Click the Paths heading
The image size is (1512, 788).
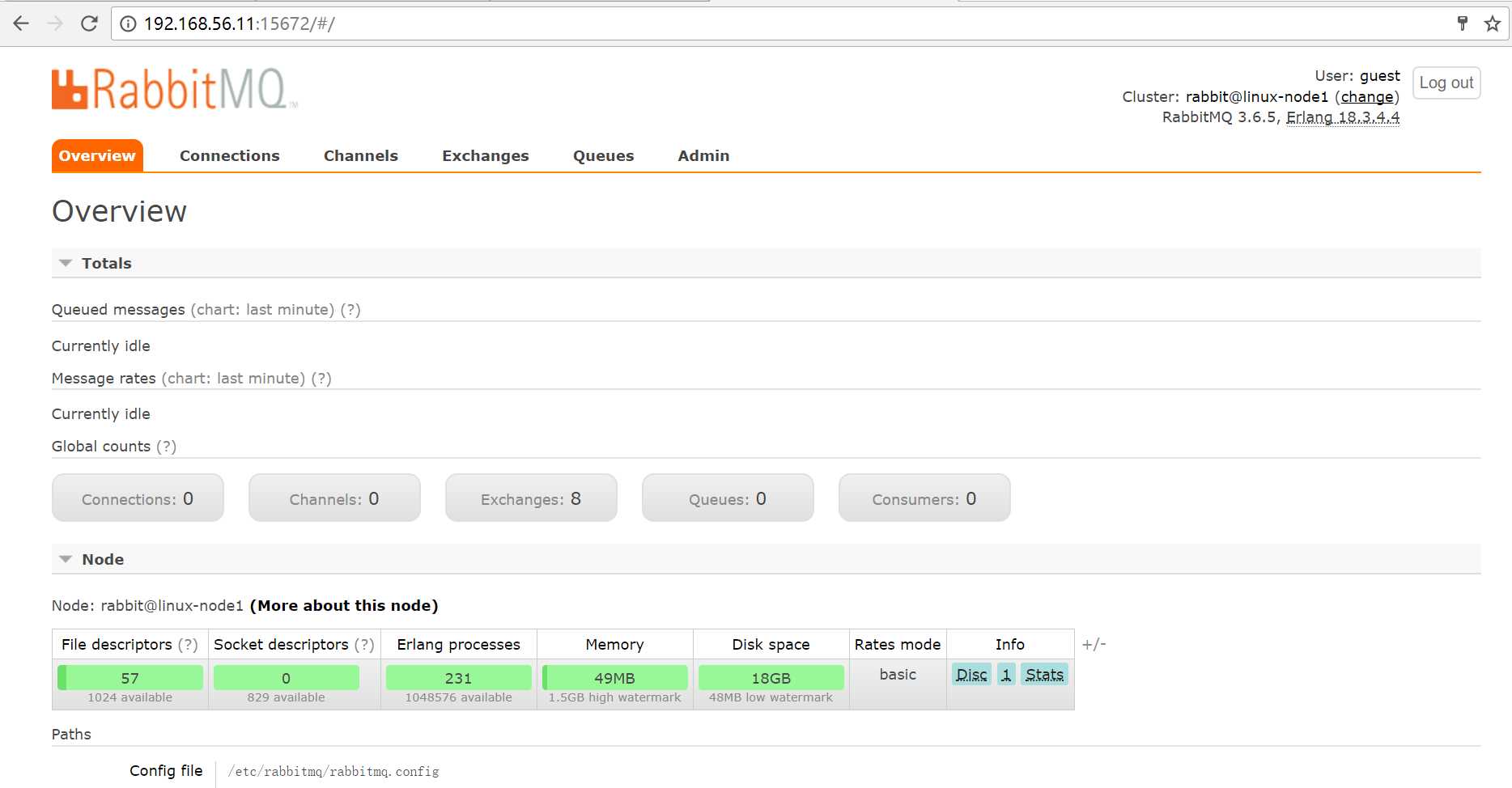[x=71, y=735]
